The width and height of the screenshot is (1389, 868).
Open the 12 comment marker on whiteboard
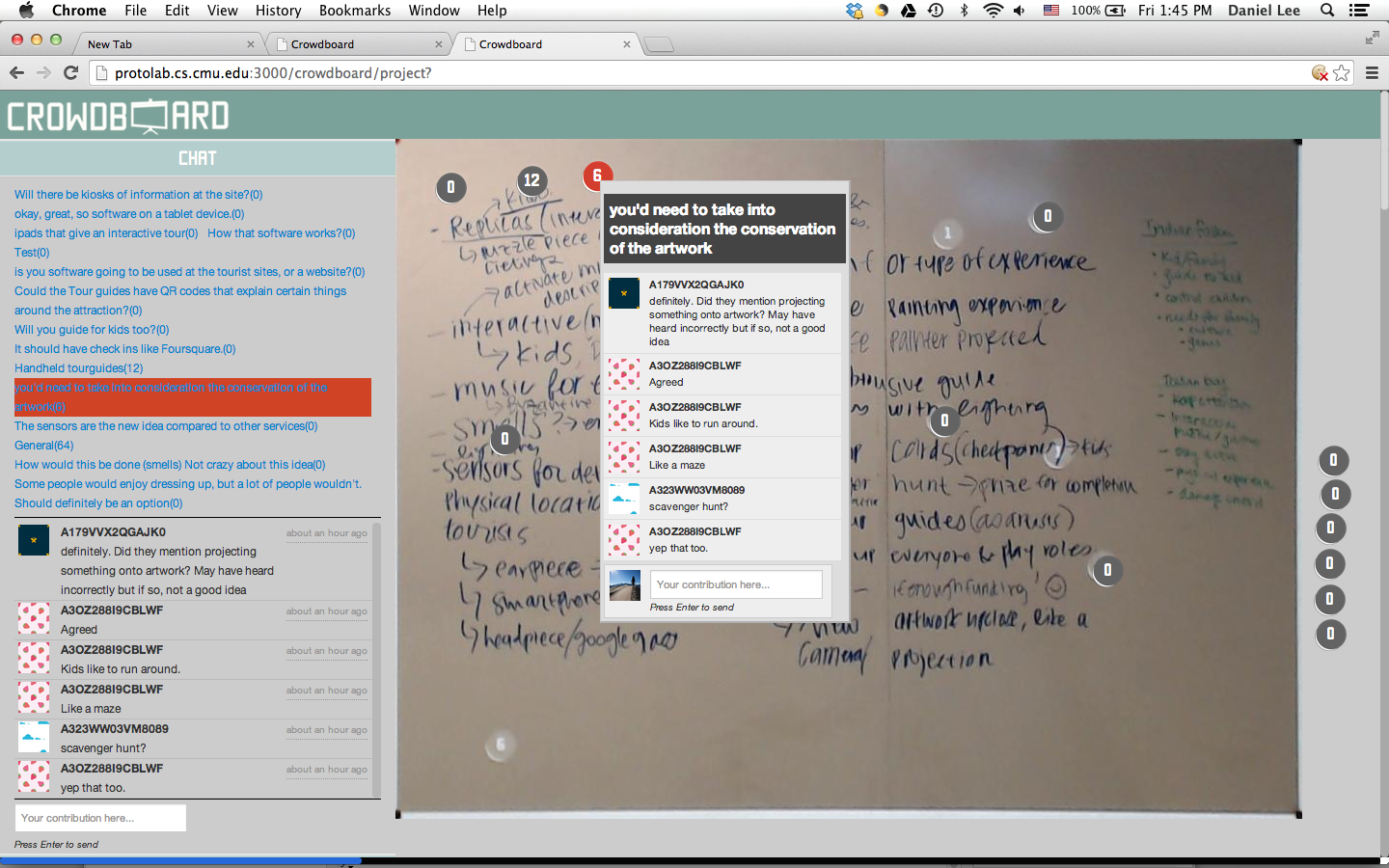coord(531,180)
